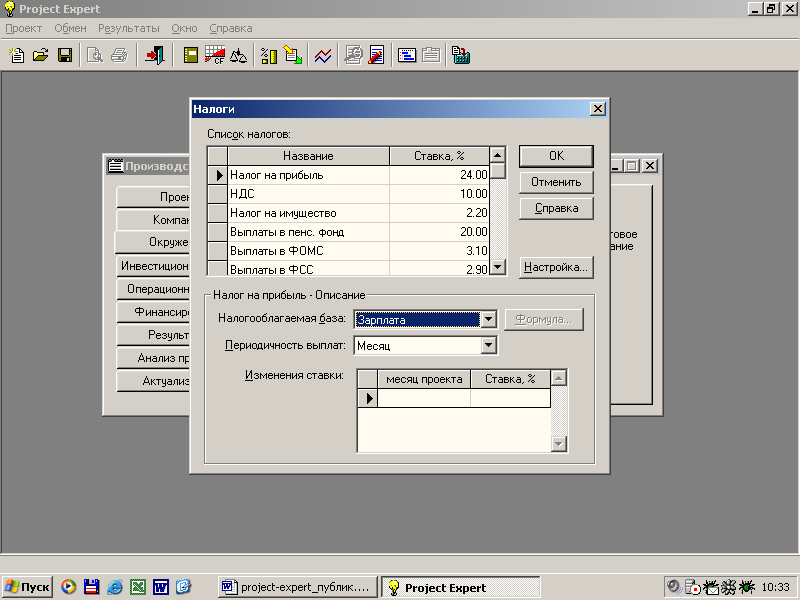The width and height of the screenshot is (800, 600).
Task: Switch to project-expert_публик Word taskbar item
Action: tap(297, 587)
